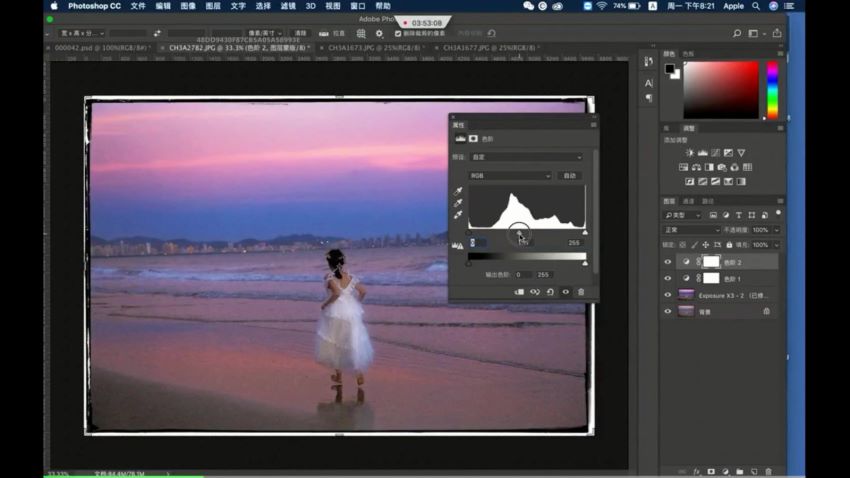The image size is (850, 478).
Task: Switch to 000042.psd document tab
Action: click(x=101, y=48)
